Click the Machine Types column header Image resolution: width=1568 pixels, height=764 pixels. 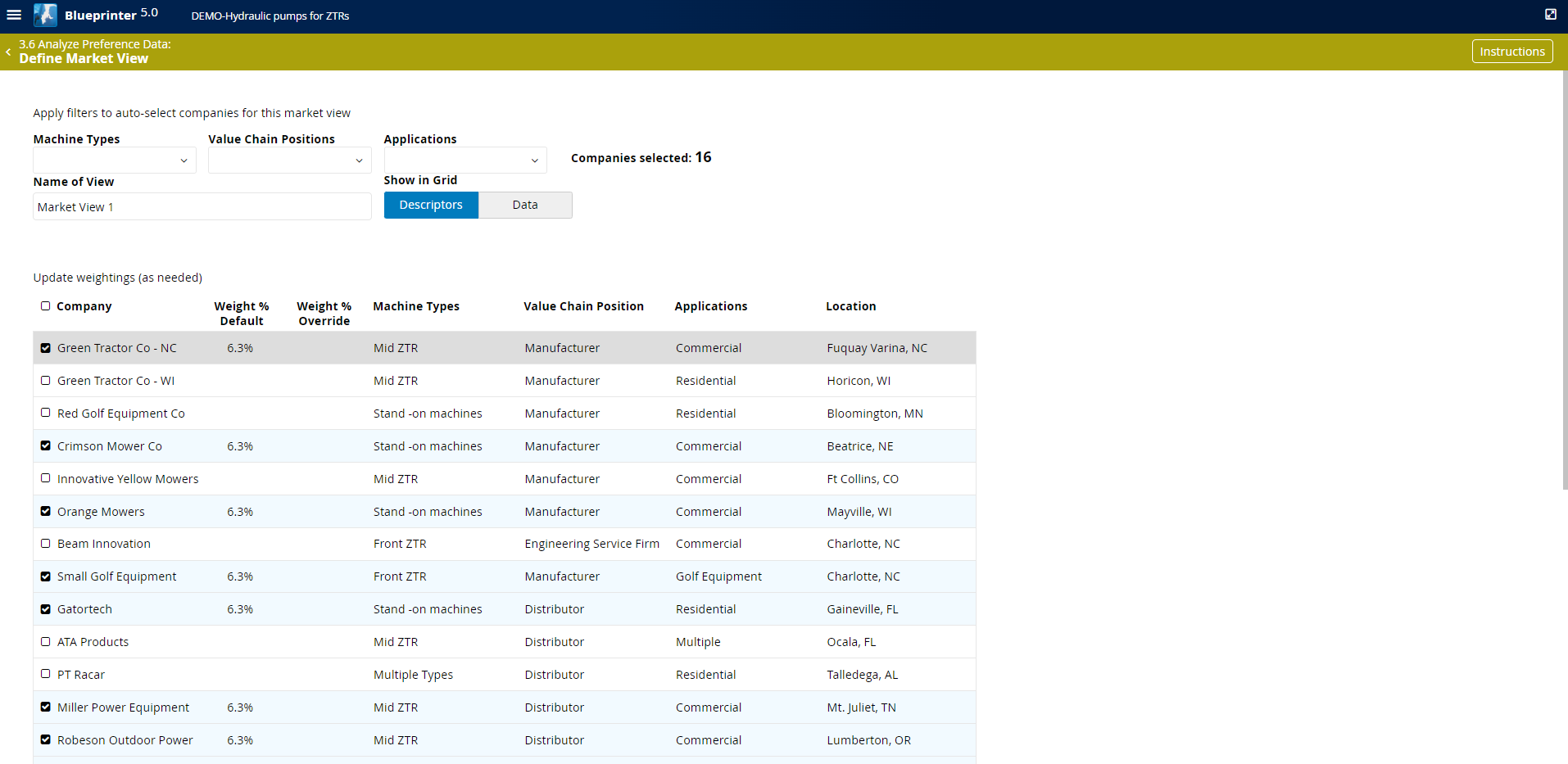pyautogui.click(x=416, y=306)
